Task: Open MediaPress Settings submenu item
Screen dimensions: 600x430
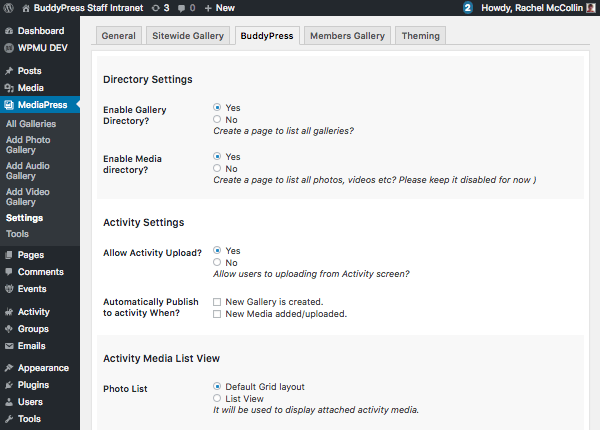Action: (24, 218)
